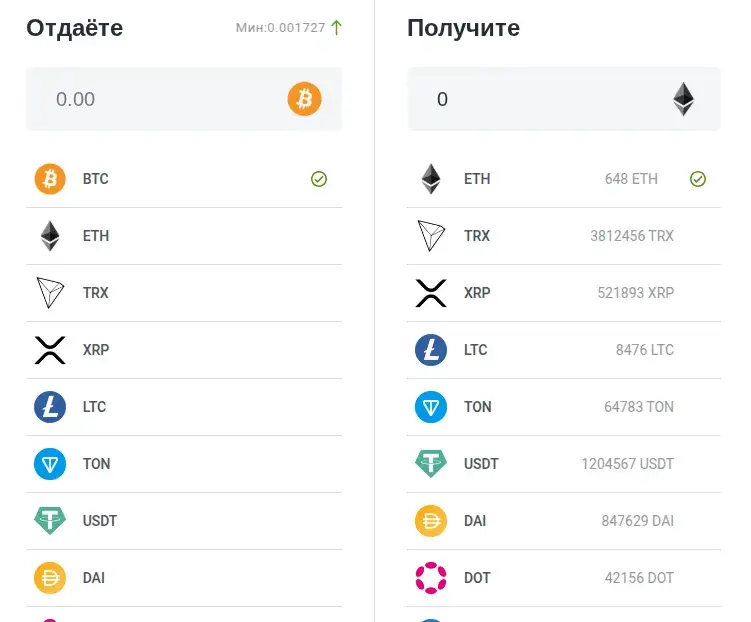Pick the DOT Polkadot icon in the receive list

431,578
